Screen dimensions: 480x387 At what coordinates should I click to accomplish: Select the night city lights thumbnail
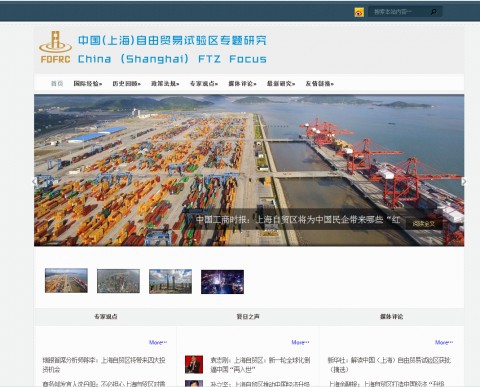[222, 282]
